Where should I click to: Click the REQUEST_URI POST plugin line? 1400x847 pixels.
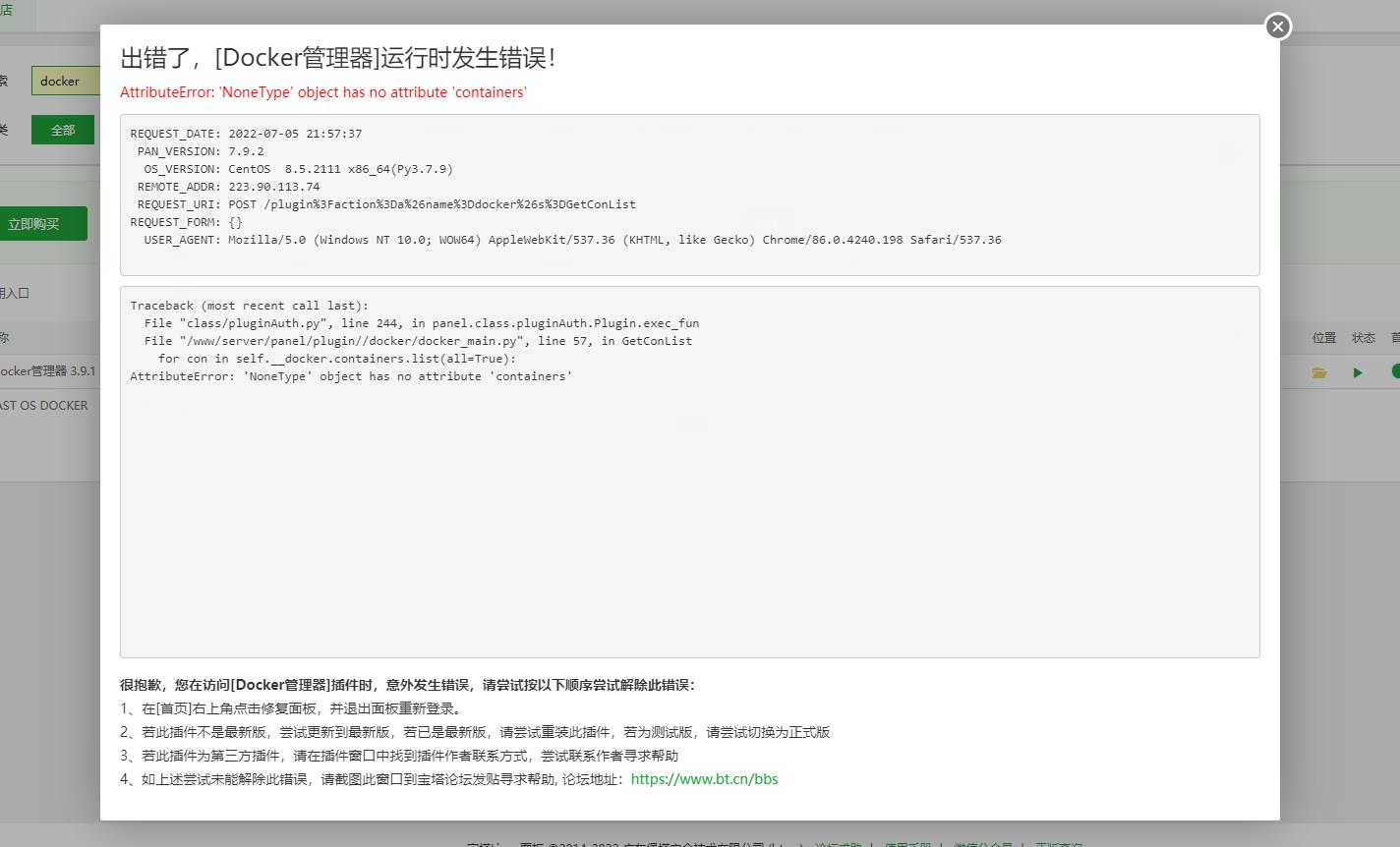[x=386, y=204]
